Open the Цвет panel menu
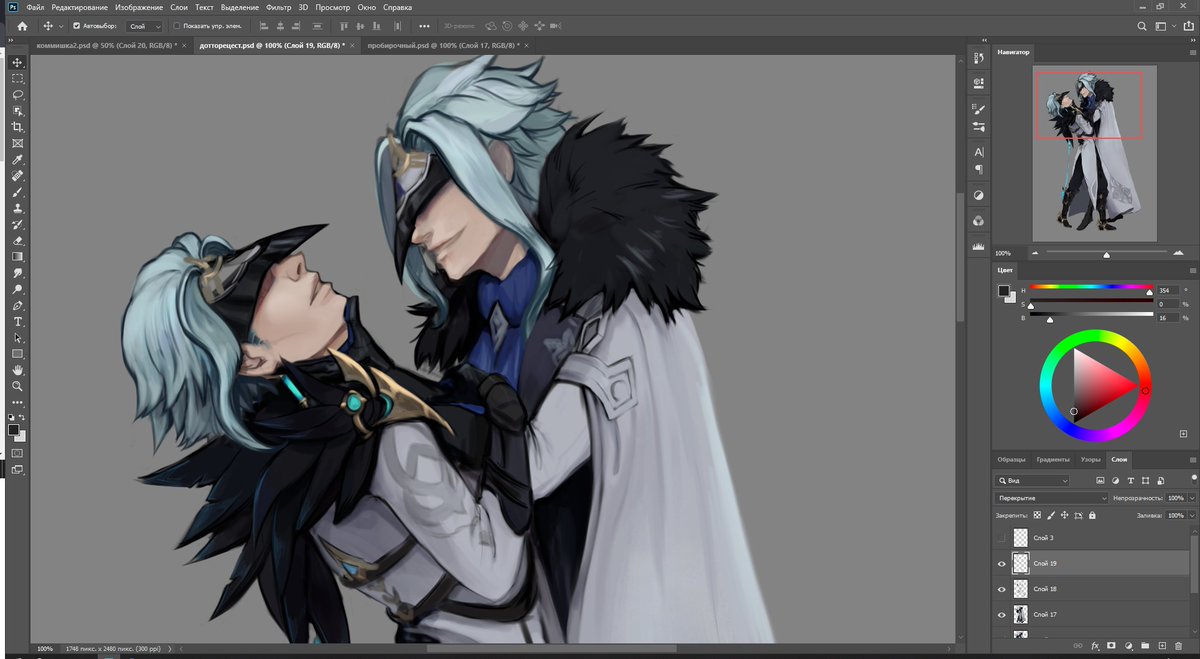 [x=1191, y=270]
